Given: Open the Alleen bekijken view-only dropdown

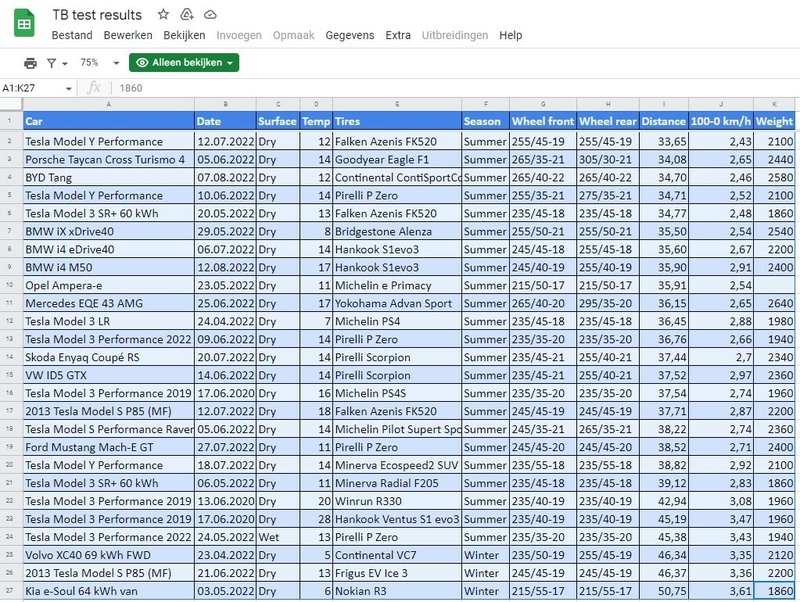Looking at the screenshot, I should pyautogui.click(x=184, y=63).
